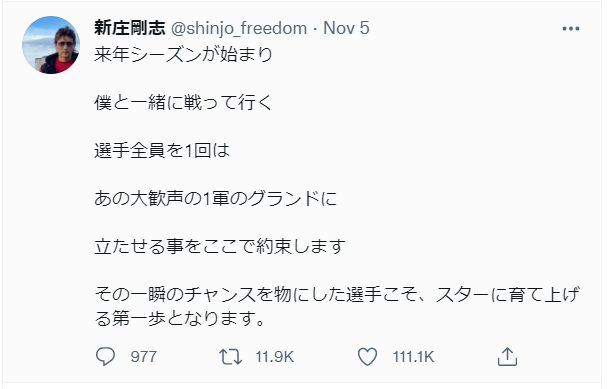This screenshot has height=389, width=616.
Task: Click the tweet line 来年シーズンが始まり
Action: [183, 54]
